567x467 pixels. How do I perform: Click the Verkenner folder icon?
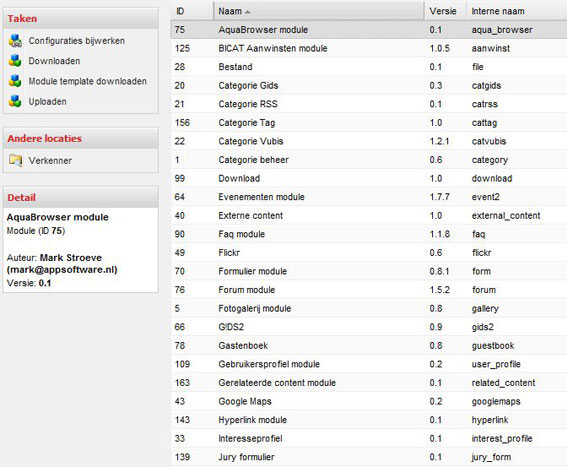[16, 160]
